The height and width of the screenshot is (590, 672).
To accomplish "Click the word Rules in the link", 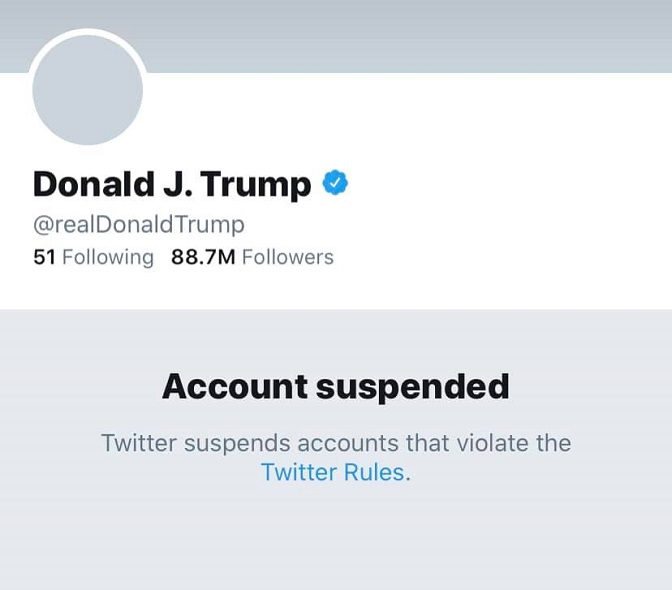I will (x=376, y=473).
